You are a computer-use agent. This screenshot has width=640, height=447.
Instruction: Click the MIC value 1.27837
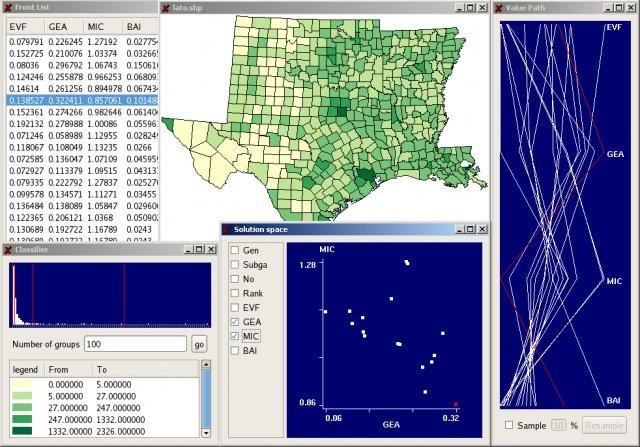point(102,182)
